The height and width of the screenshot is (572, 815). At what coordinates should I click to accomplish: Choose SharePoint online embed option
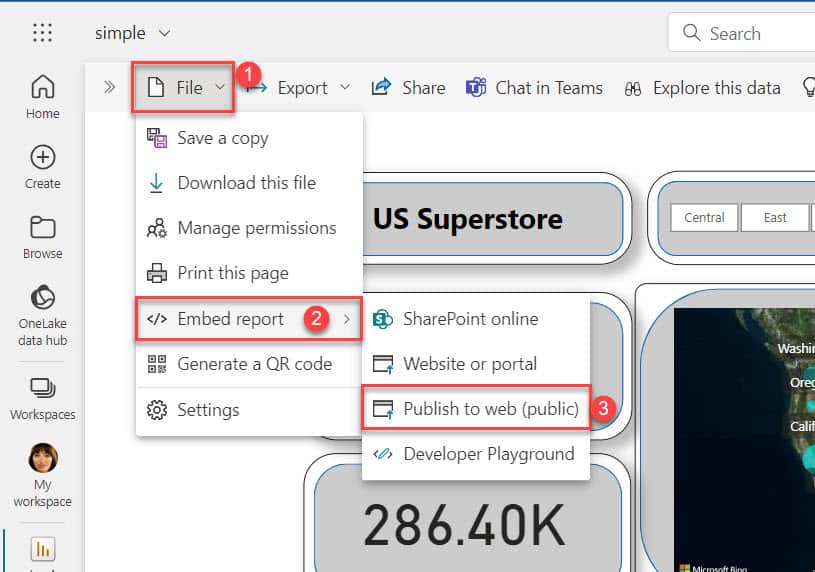tap(476, 319)
